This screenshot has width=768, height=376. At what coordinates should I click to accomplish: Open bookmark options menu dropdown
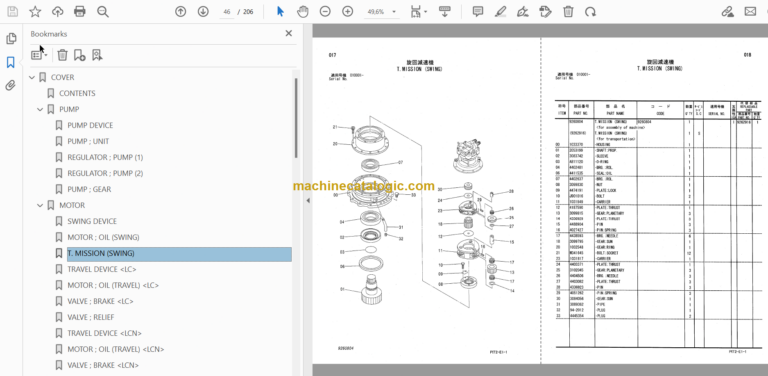pyautogui.click(x=39, y=55)
